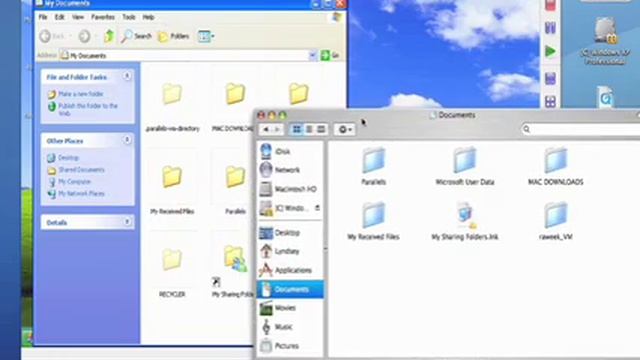Click the Back button in Explorer toolbar
640x360 pixels.
(x=53, y=36)
